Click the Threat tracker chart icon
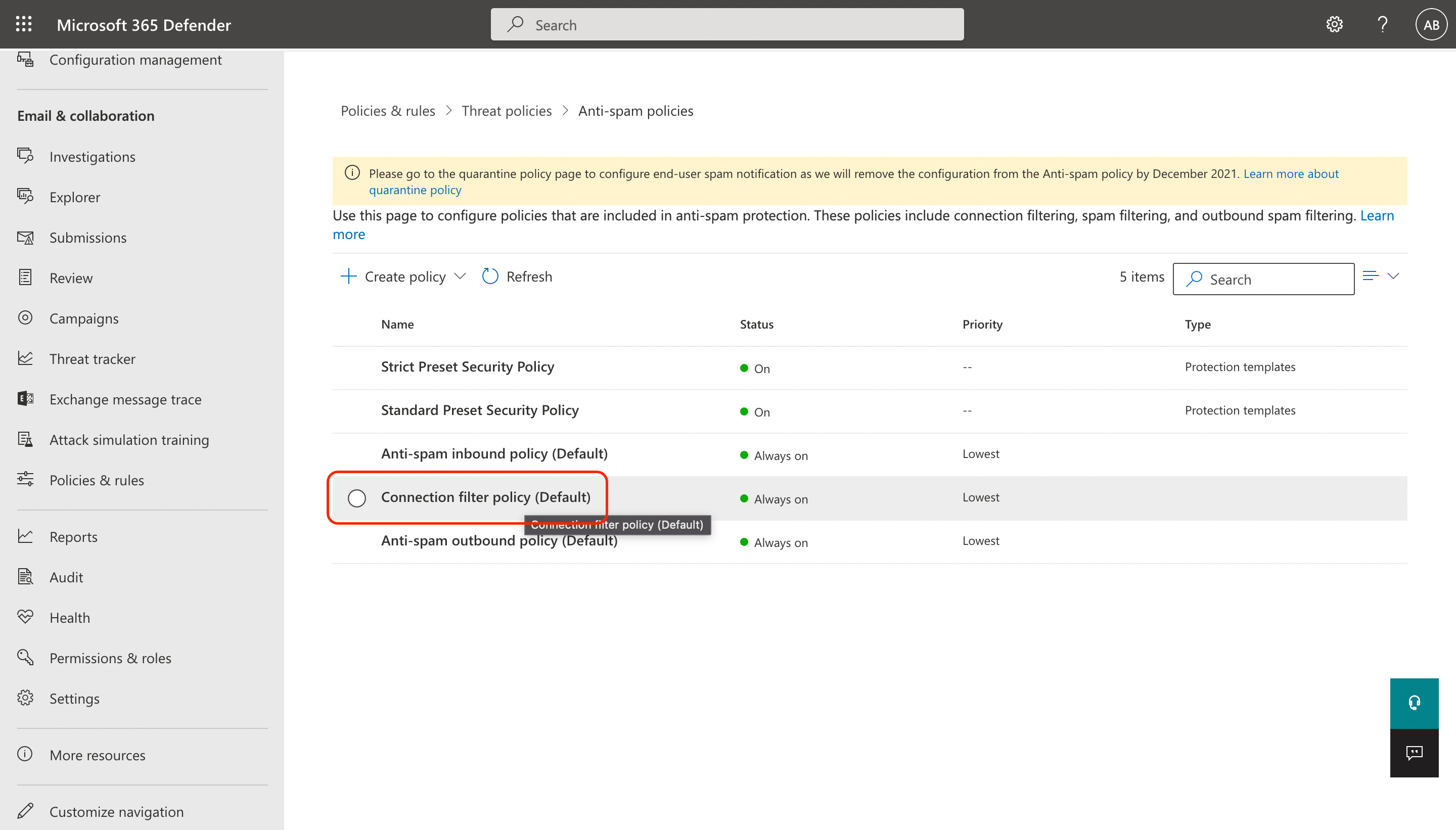 [25, 358]
